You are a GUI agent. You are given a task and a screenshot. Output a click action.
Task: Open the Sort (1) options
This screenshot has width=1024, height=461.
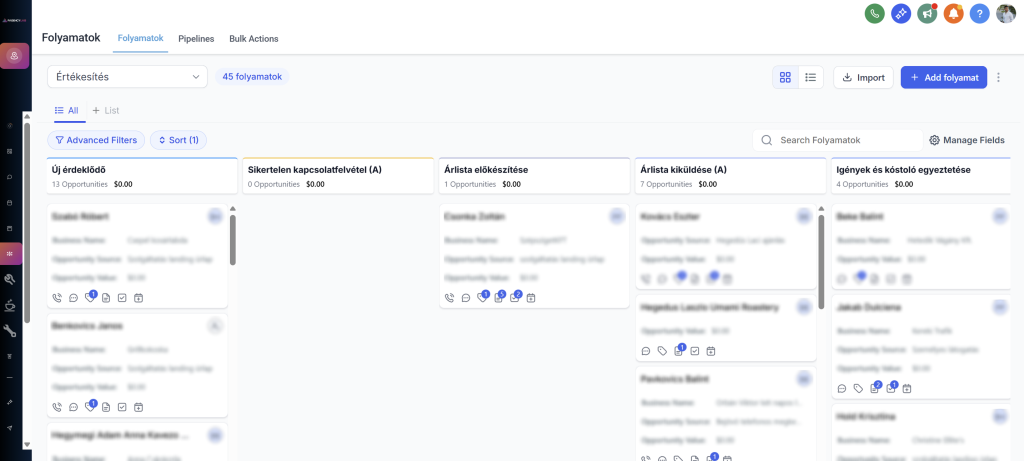click(x=178, y=141)
